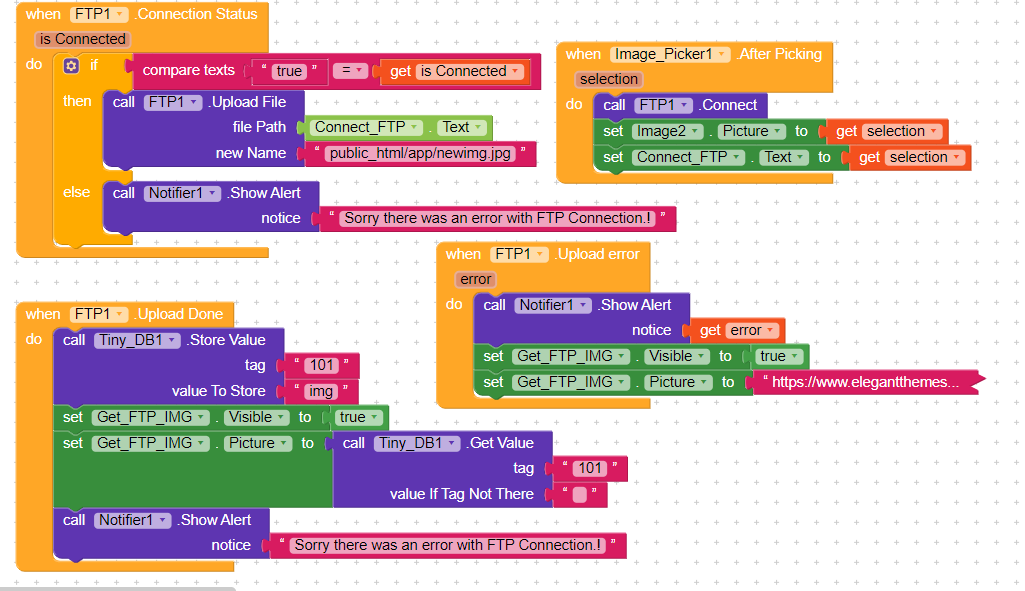The height and width of the screenshot is (591, 1025).
Task: Select the '.Store Value' call block label
Action: click(x=226, y=340)
